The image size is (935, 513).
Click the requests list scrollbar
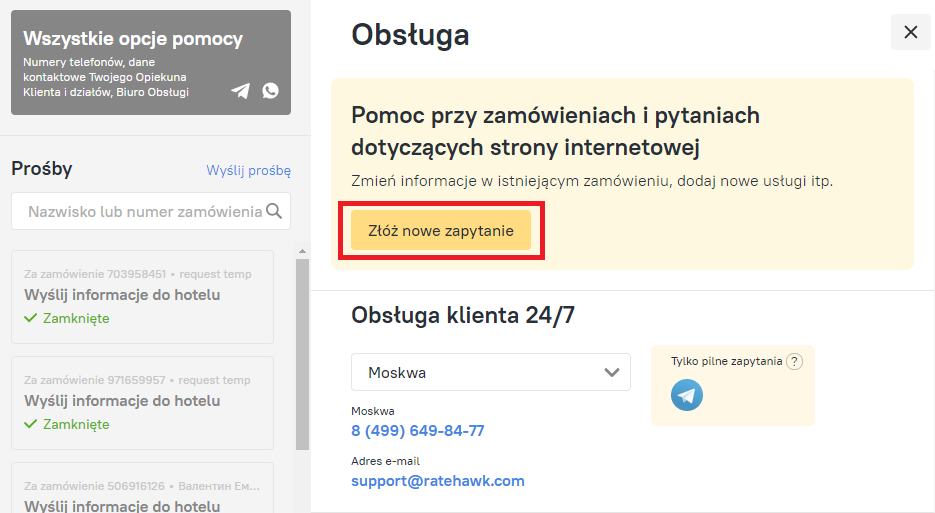coord(302,350)
